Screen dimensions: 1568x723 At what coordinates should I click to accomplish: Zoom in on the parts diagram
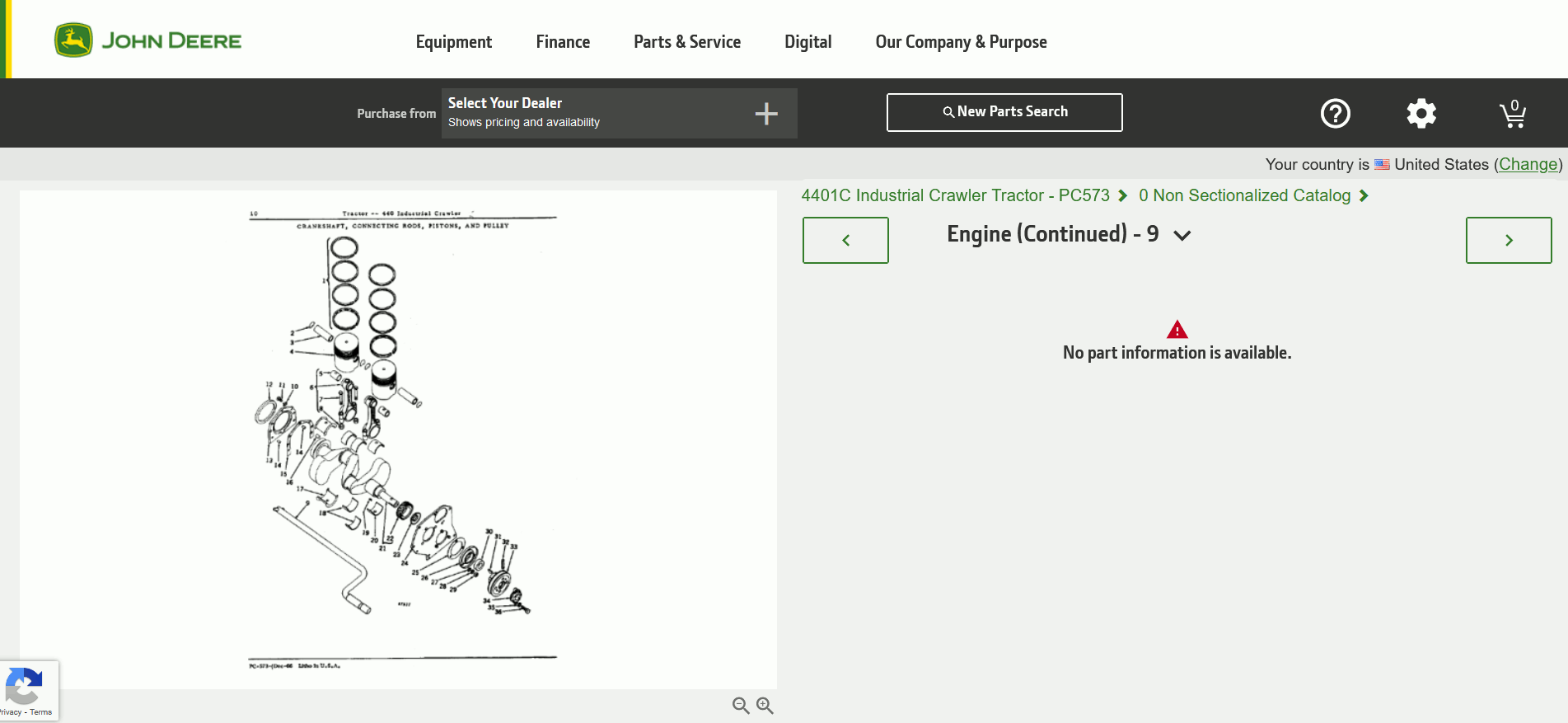765,706
